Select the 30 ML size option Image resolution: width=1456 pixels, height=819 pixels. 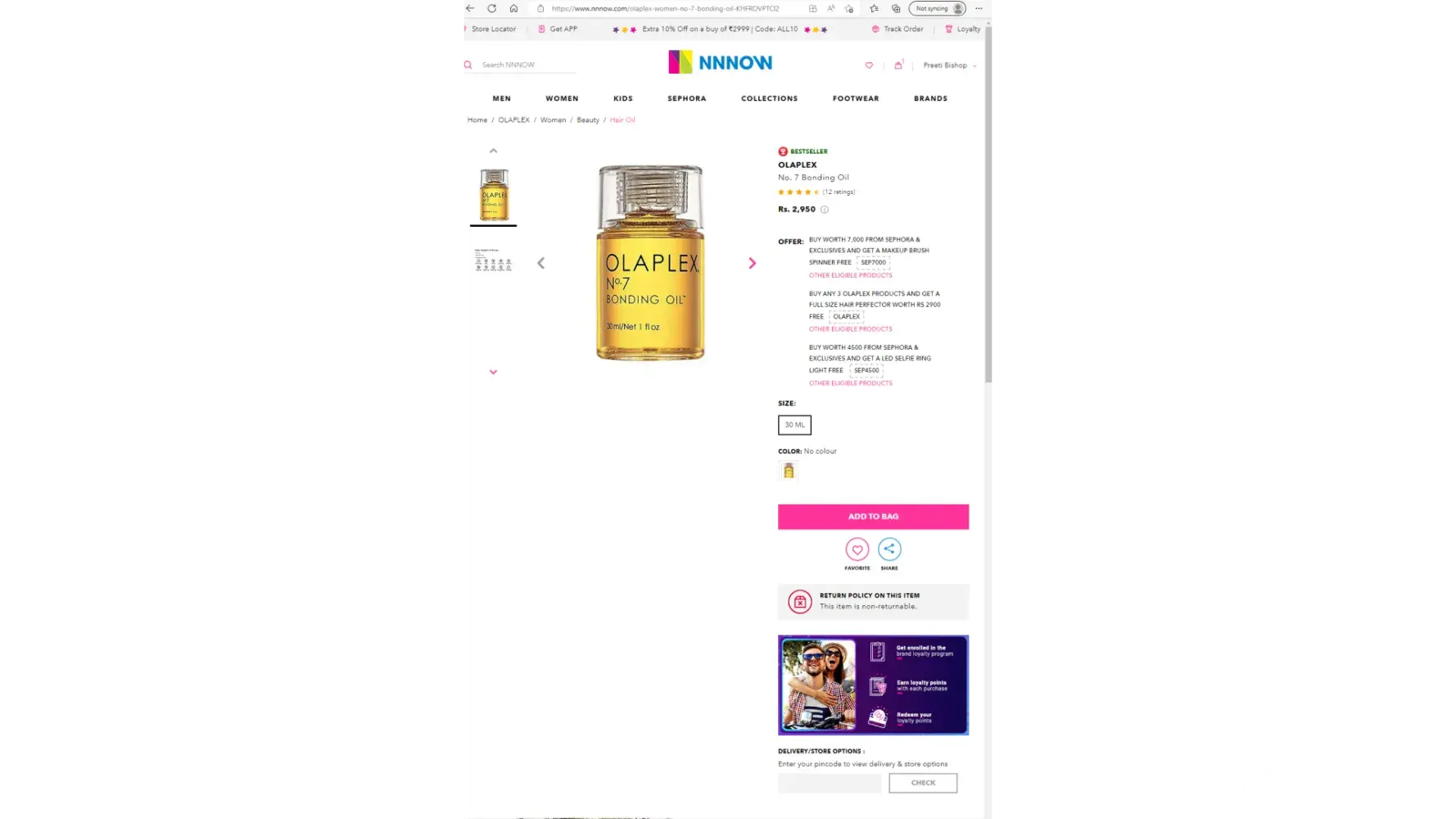point(794,425)
